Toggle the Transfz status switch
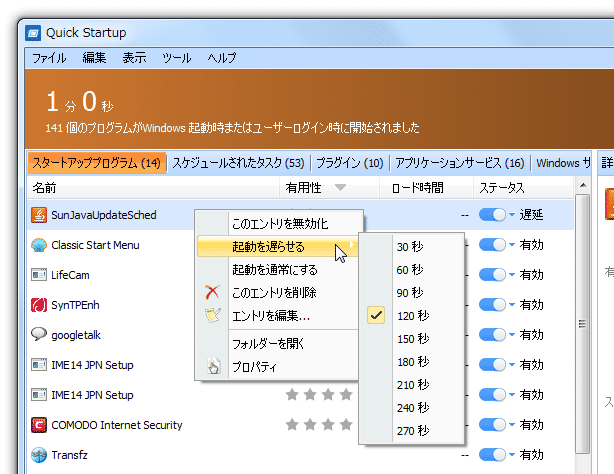Screen dimensions: 614x474 (492, 454)
